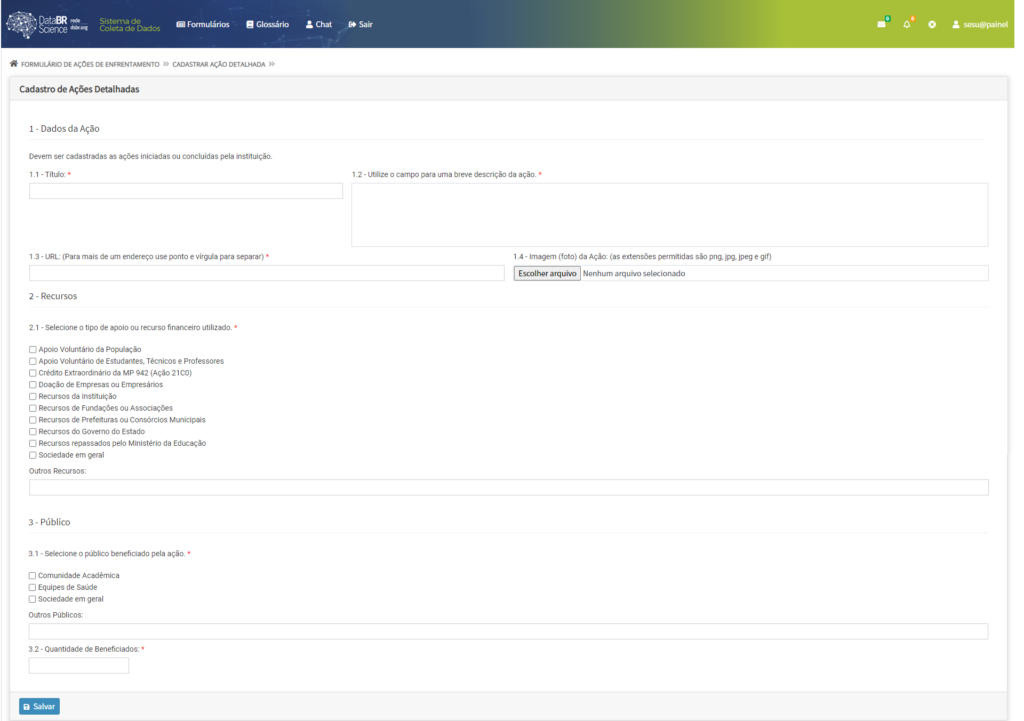Click the home icon in breadcrumb

pos(14,64)
